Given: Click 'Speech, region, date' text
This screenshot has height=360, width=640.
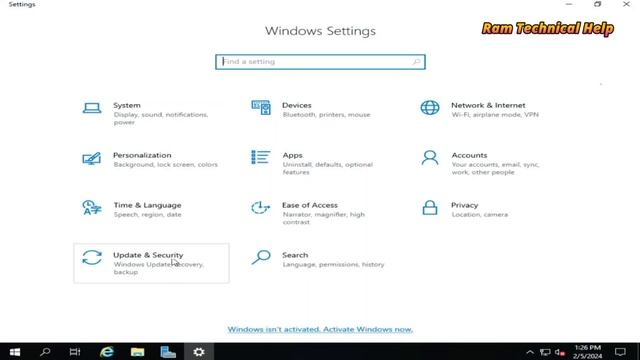Looking at the screenshot, I should tap(147, 215).
